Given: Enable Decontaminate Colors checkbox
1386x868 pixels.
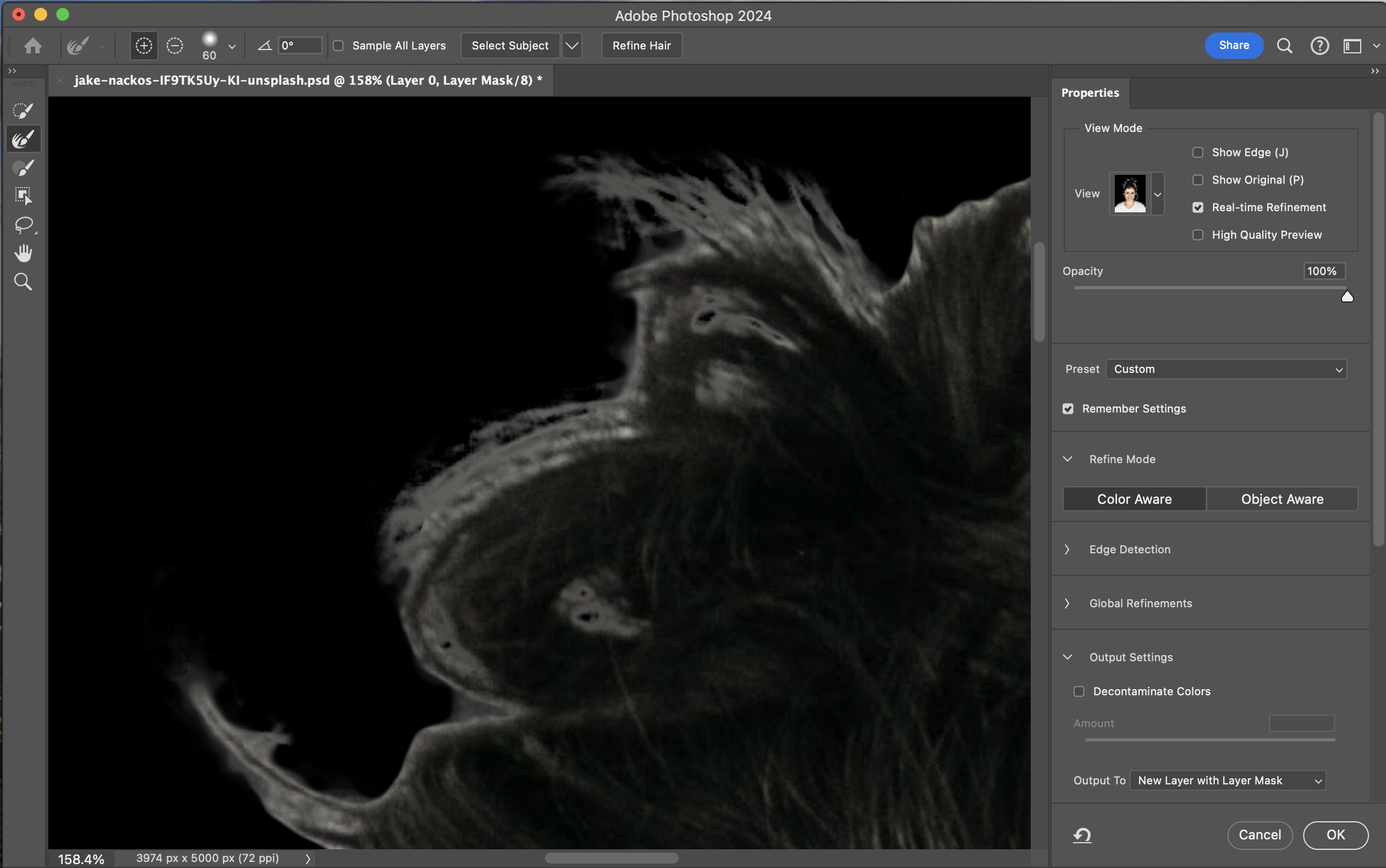Looking at the screenshot, I should (1079, 691).
